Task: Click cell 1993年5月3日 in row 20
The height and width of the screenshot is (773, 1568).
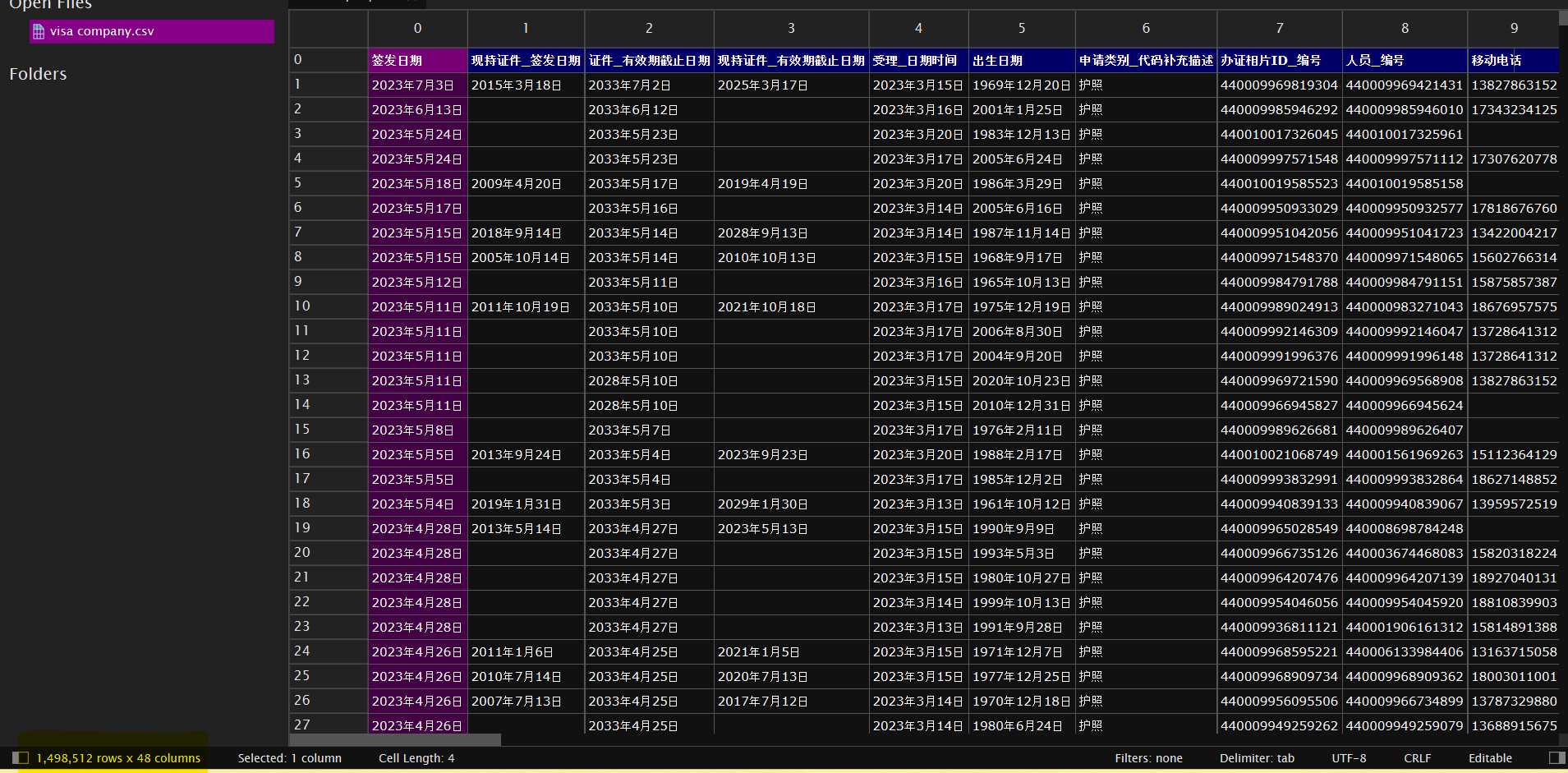Action: click(x=1022, y=553)
